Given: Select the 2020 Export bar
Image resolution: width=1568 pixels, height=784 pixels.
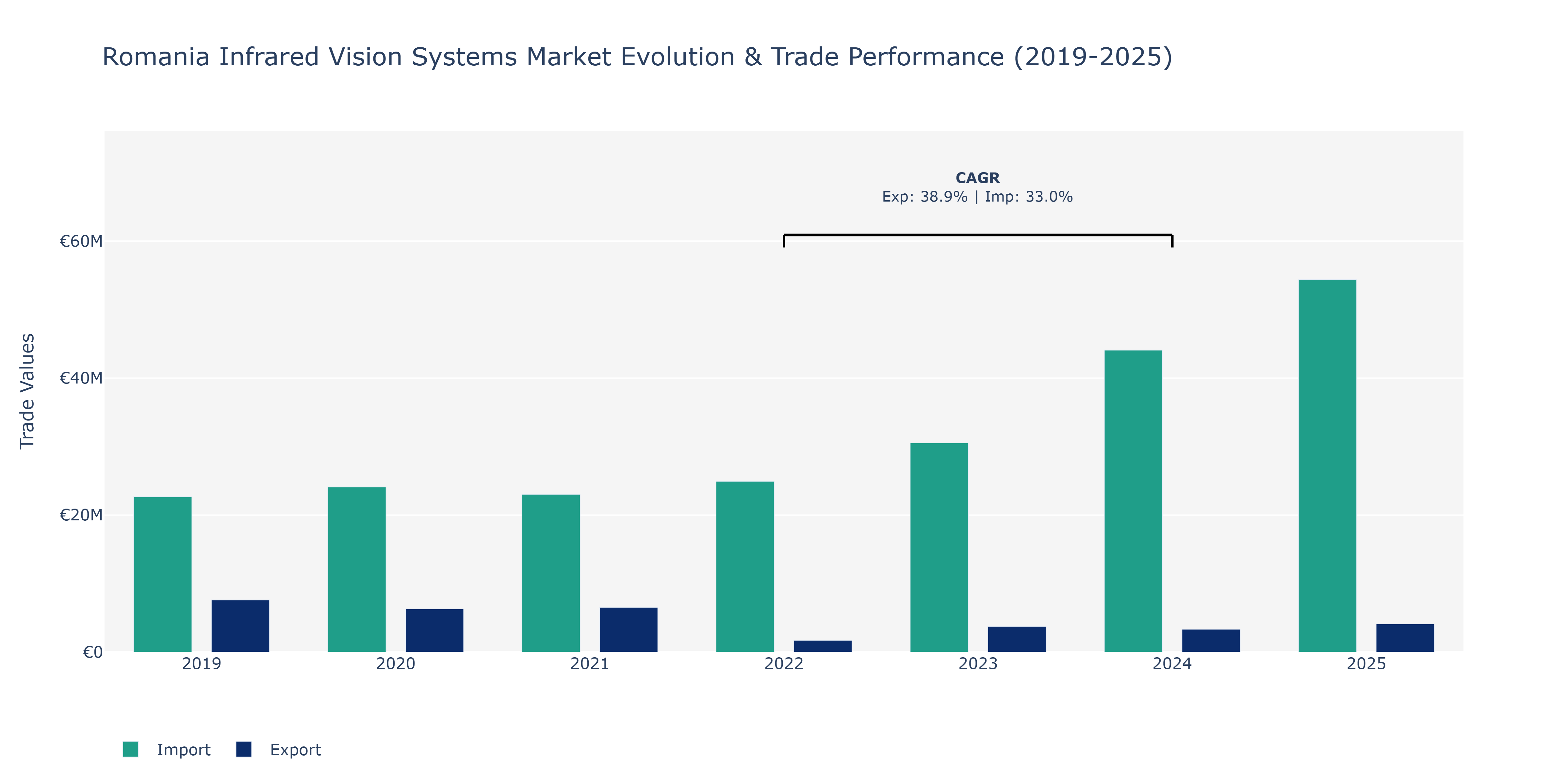Looking at the screenshot, I should [434, 630].
